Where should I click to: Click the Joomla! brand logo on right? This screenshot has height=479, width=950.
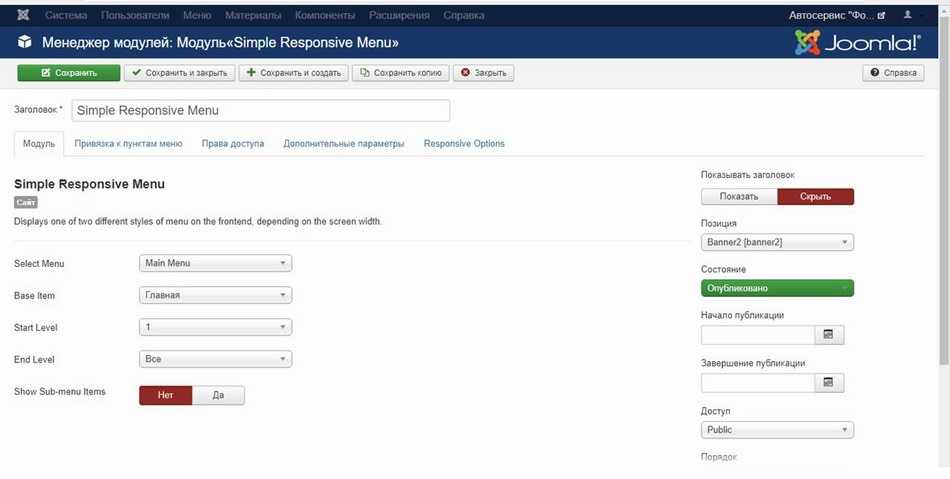tap(857, 43)
